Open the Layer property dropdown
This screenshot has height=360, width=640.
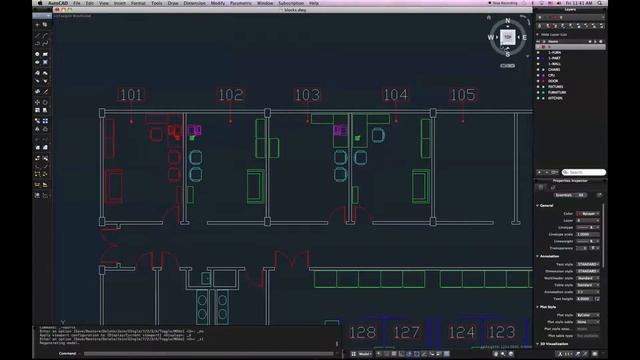click(588, 220)
